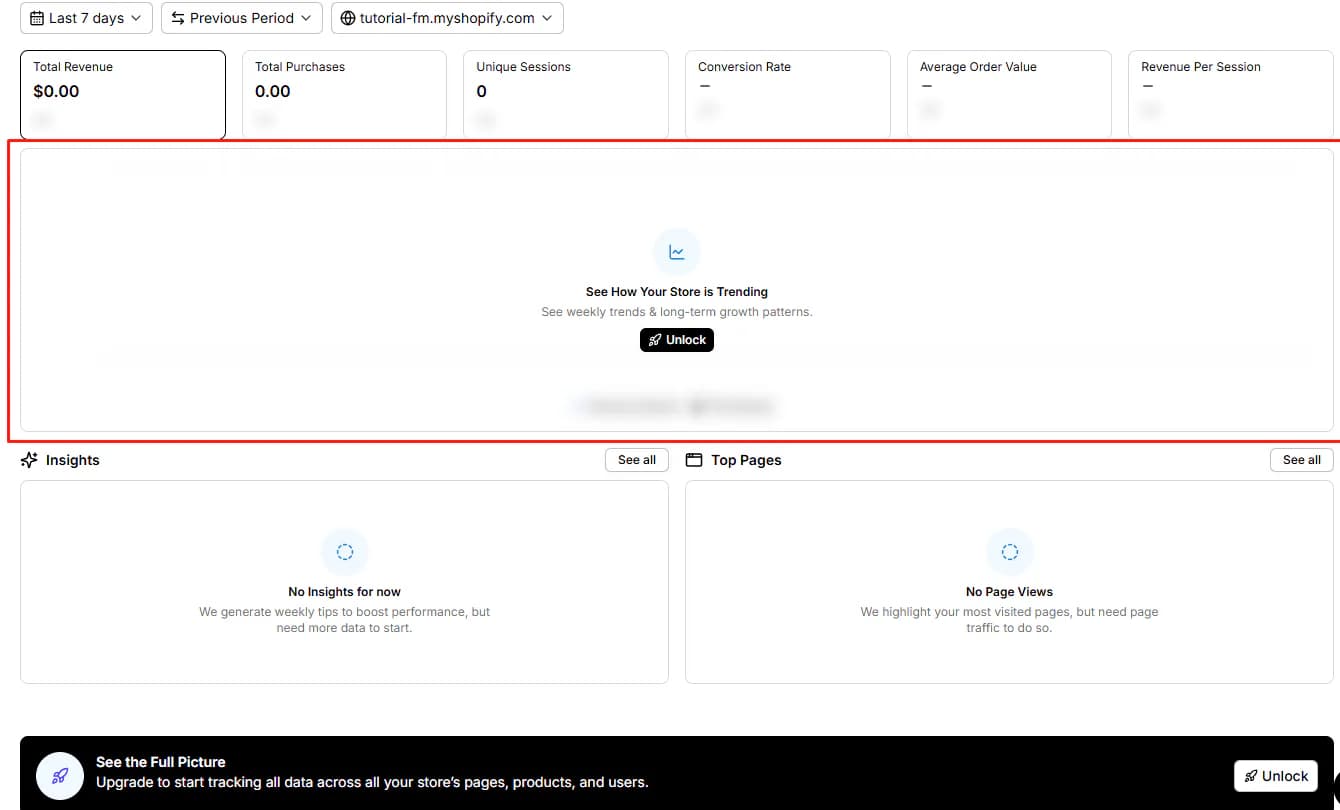The height and width of the screenshot is (810, 1340).
Task: Click the trending chart icon in the chart panel
Action: tap(677, 252)
